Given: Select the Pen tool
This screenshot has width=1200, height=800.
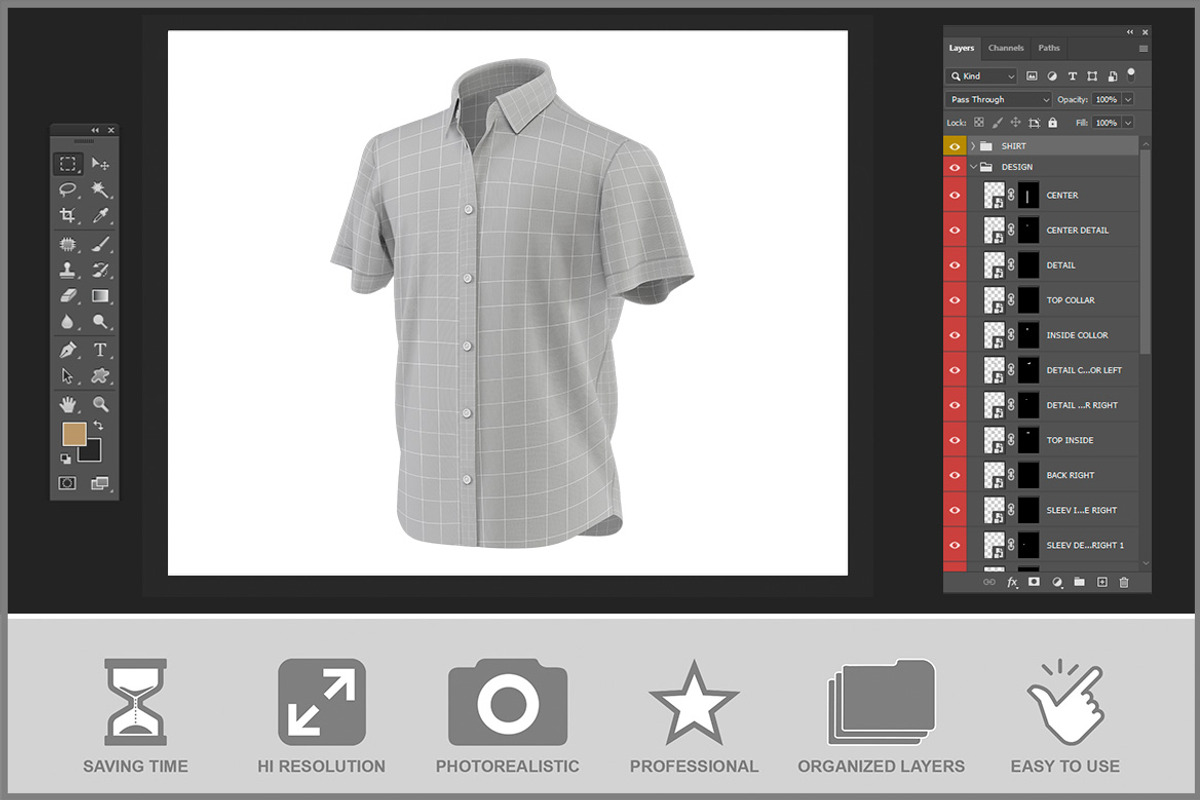Looking at the screenshot, I should (68, 350).
